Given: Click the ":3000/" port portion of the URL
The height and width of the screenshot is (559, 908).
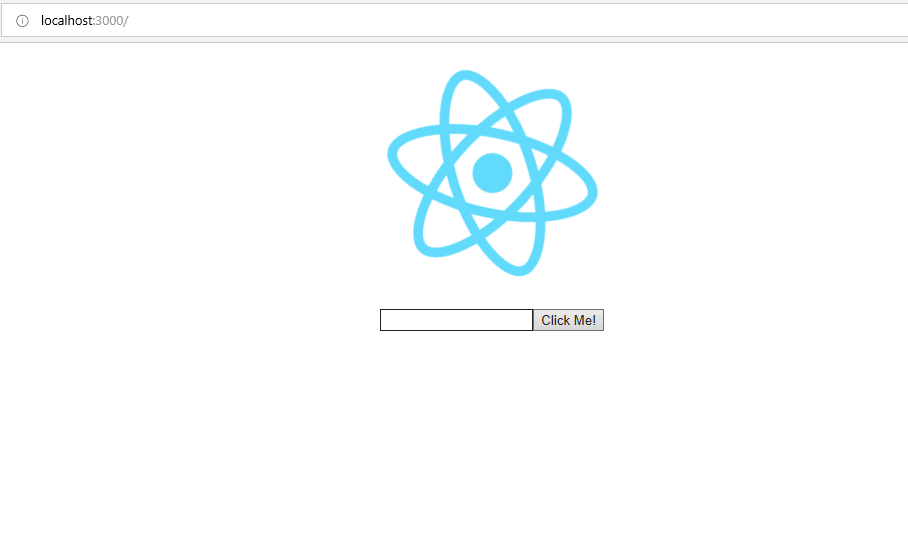Looking at the screenshot, I should click(111, 21).
